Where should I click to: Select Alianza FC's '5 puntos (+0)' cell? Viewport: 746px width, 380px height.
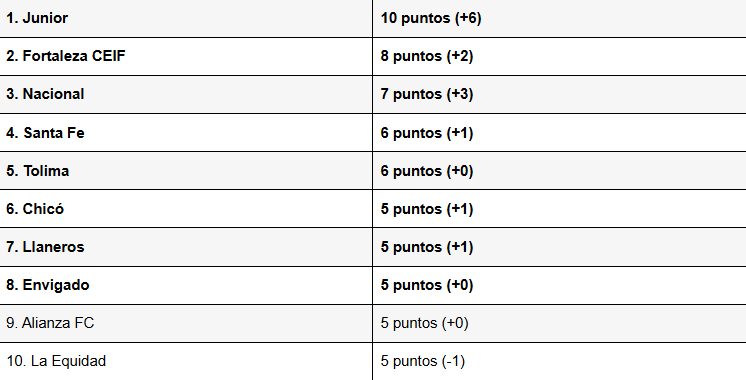point(560,323)
